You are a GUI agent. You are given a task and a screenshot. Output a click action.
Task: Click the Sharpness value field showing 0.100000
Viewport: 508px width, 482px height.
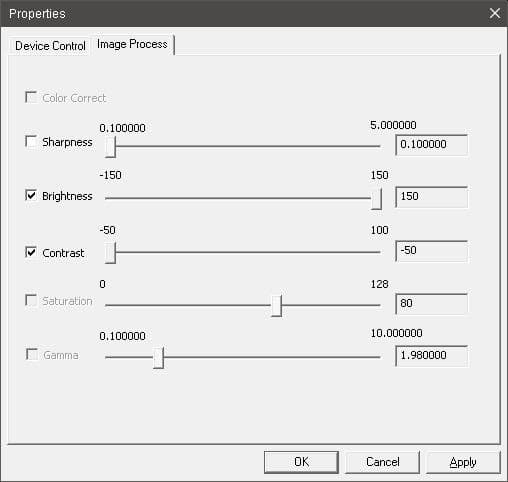pyautogui.click(x=432, y=145)
